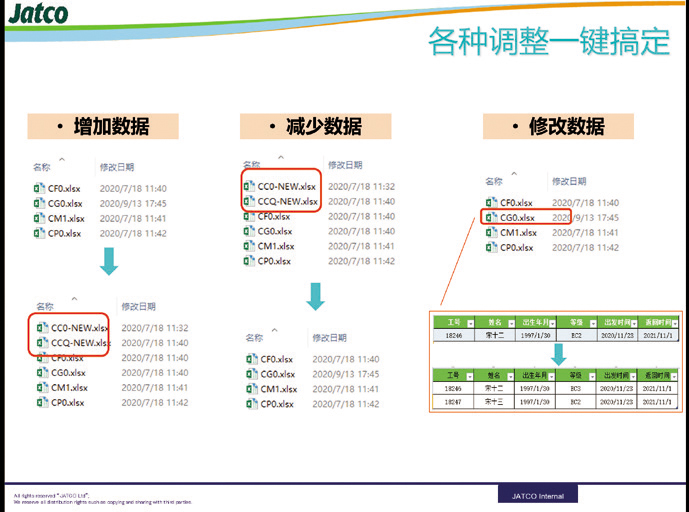This screenshot has width=689, height=512.
Task: Click CC0-NEW.xlsx icon in bottom-left file list
Action: (x=42, y=327)
